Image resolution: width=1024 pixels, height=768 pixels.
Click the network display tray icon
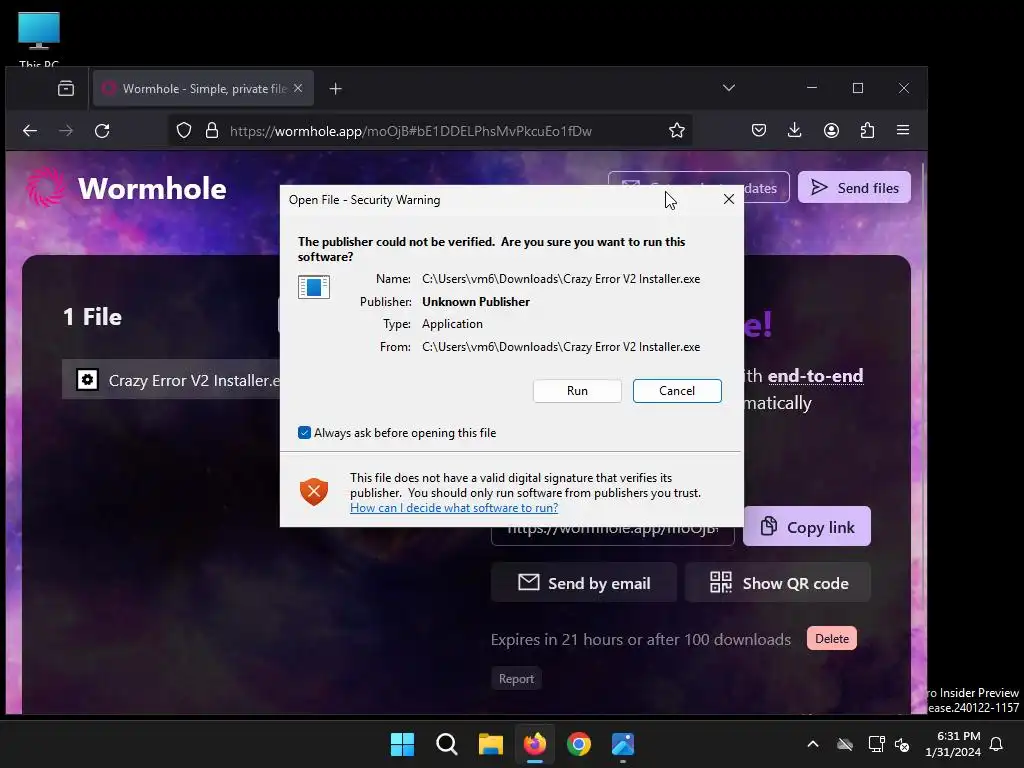(876, 744)
